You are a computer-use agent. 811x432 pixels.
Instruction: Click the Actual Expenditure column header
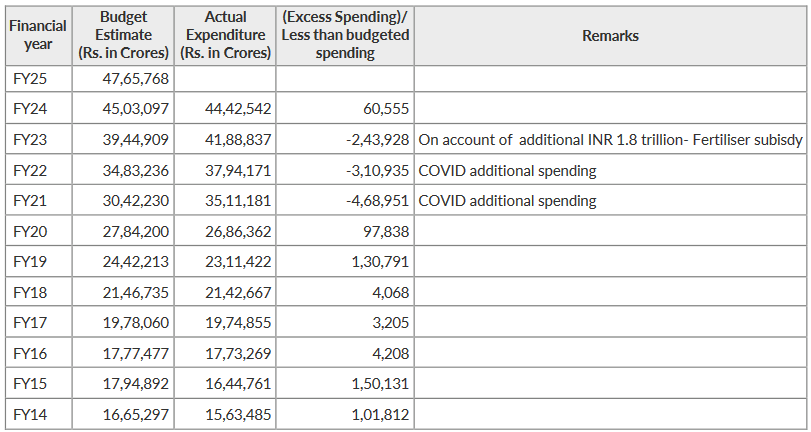pos(225,35)
